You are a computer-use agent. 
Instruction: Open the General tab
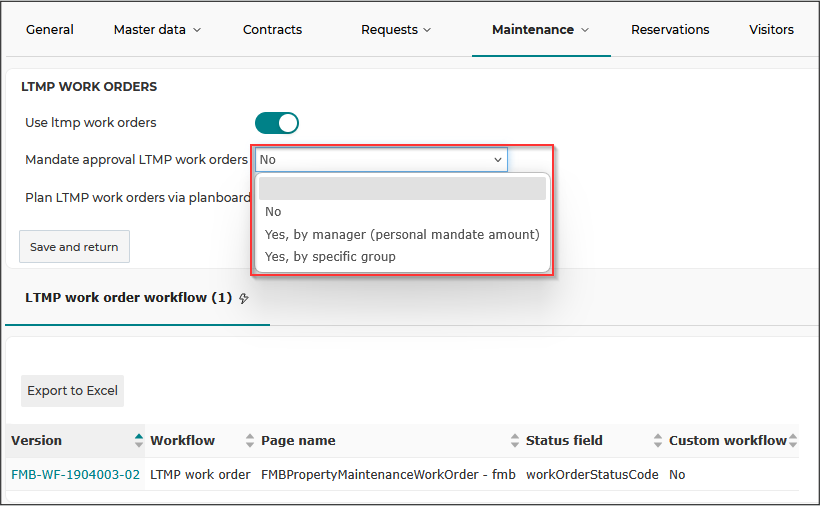50,30
